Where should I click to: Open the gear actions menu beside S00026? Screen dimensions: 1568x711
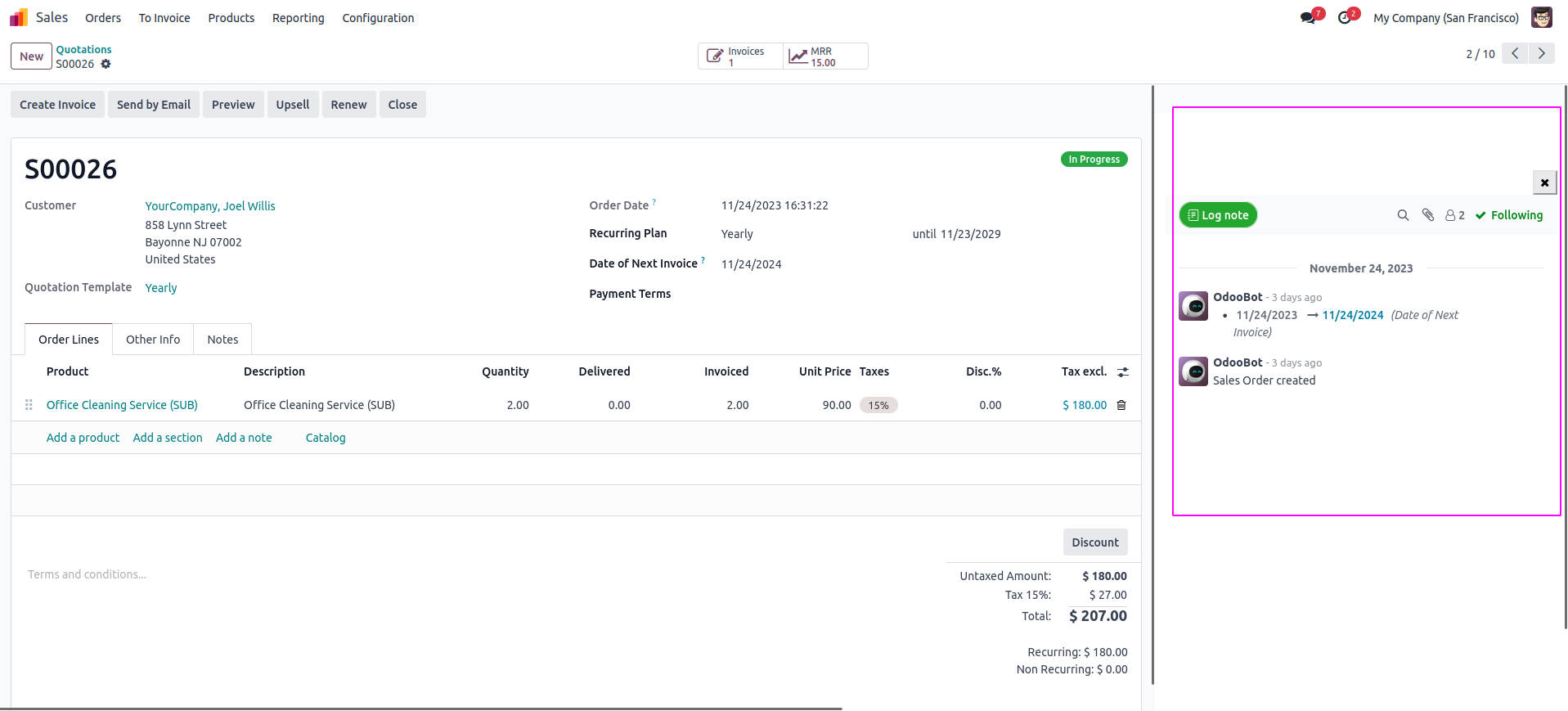click(106, 64)
